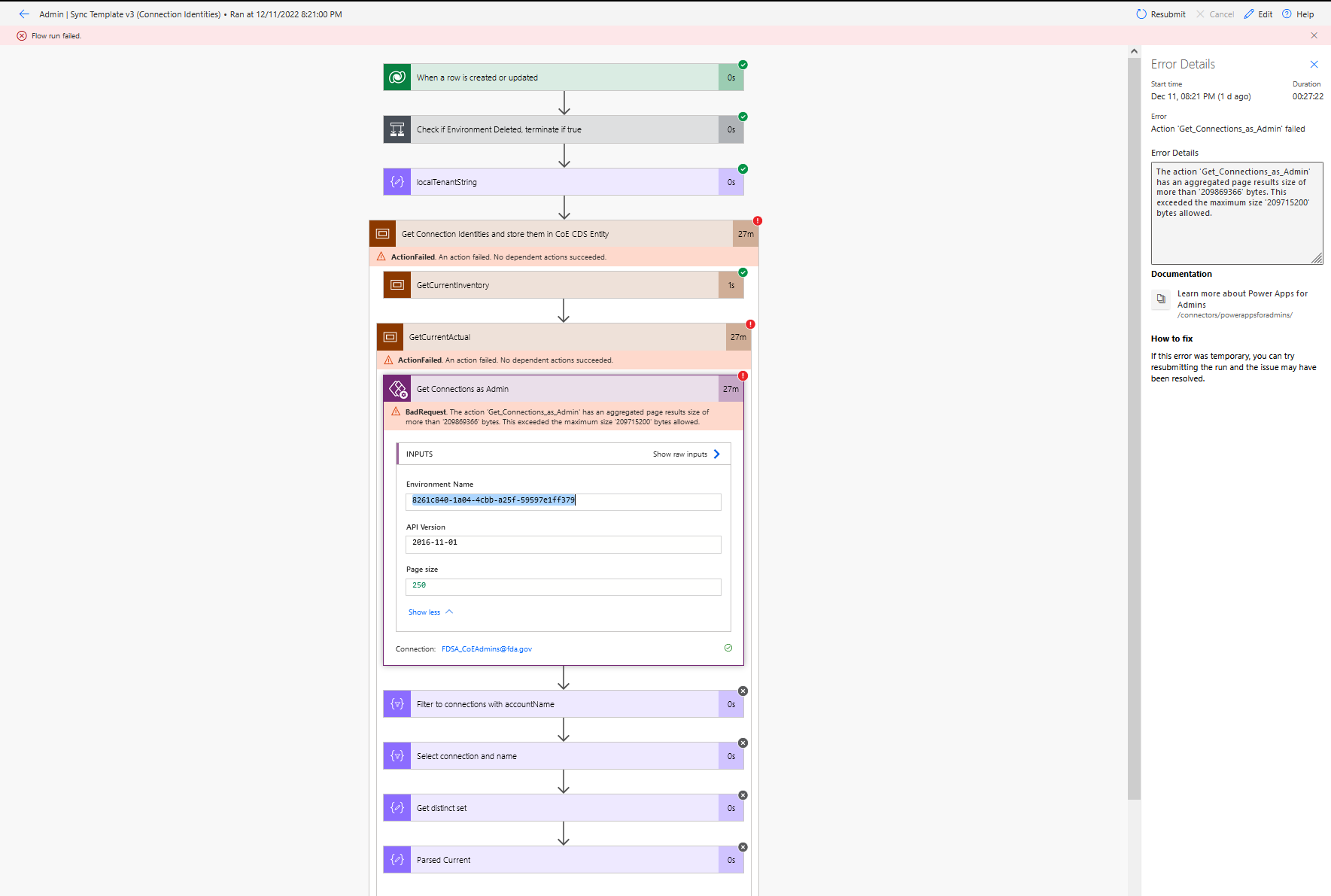The height and width of the screenshot is (896, 1331).
Task: Click the Dataverse trigger icon on "When a row is created or updated"
Action: (397, 77)
